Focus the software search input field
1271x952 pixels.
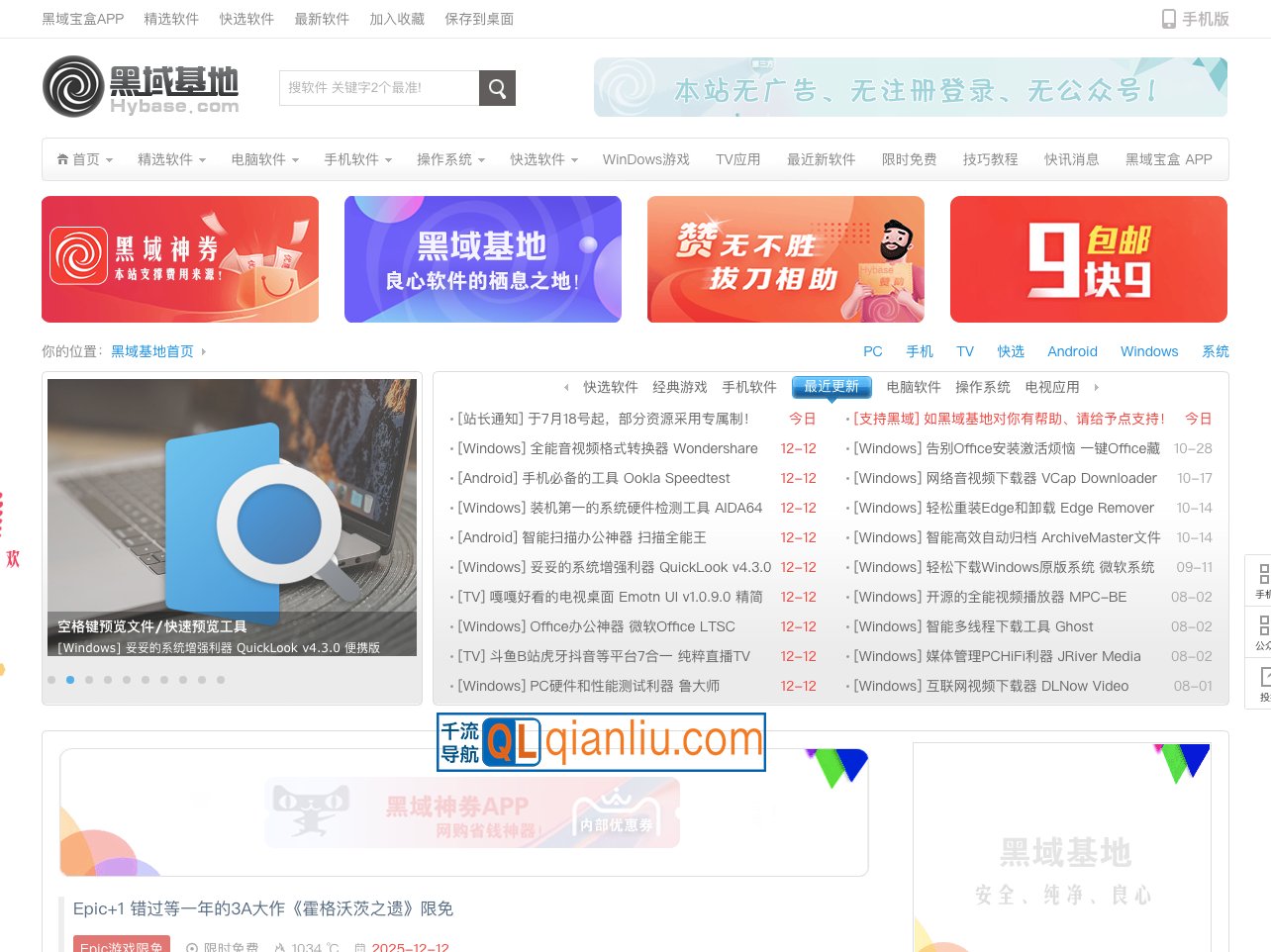(379, 88)
